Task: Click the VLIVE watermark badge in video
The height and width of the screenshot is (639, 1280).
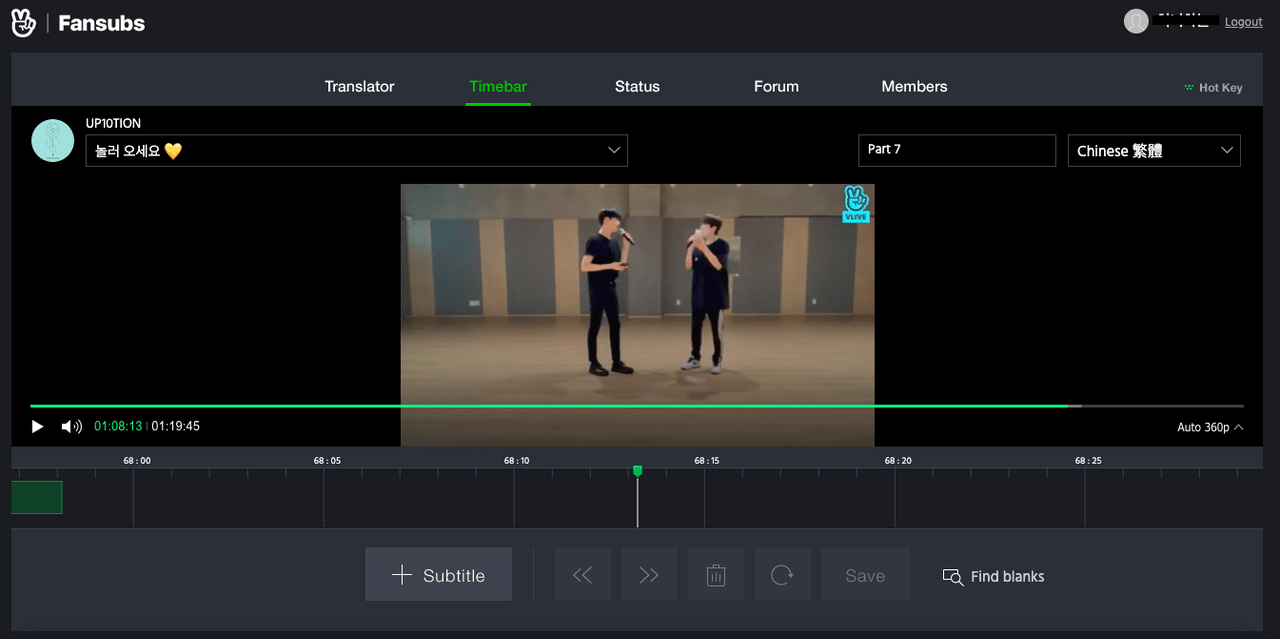Action: 856,204
